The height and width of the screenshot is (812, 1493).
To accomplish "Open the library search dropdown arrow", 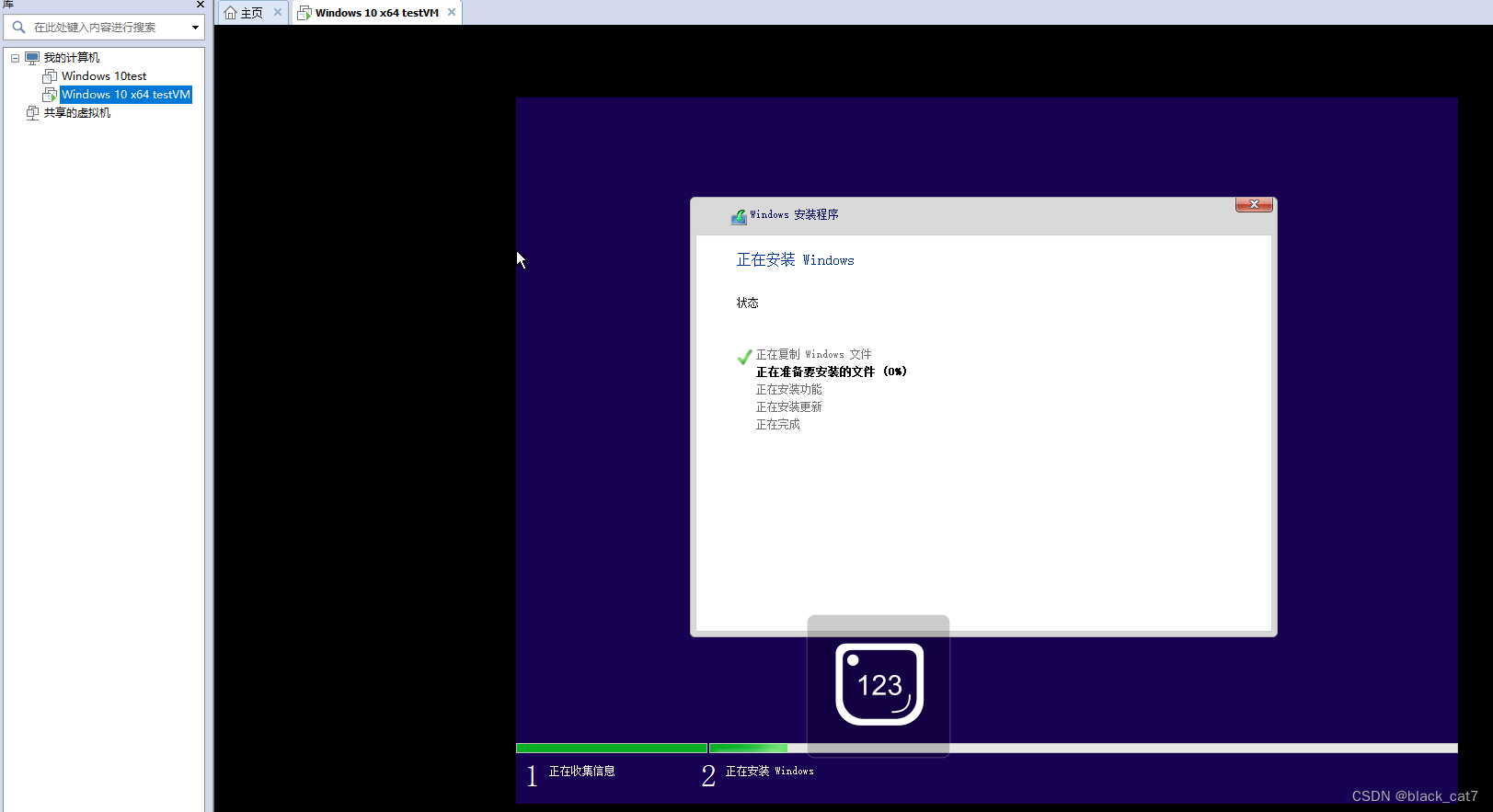I will (195, 28).
